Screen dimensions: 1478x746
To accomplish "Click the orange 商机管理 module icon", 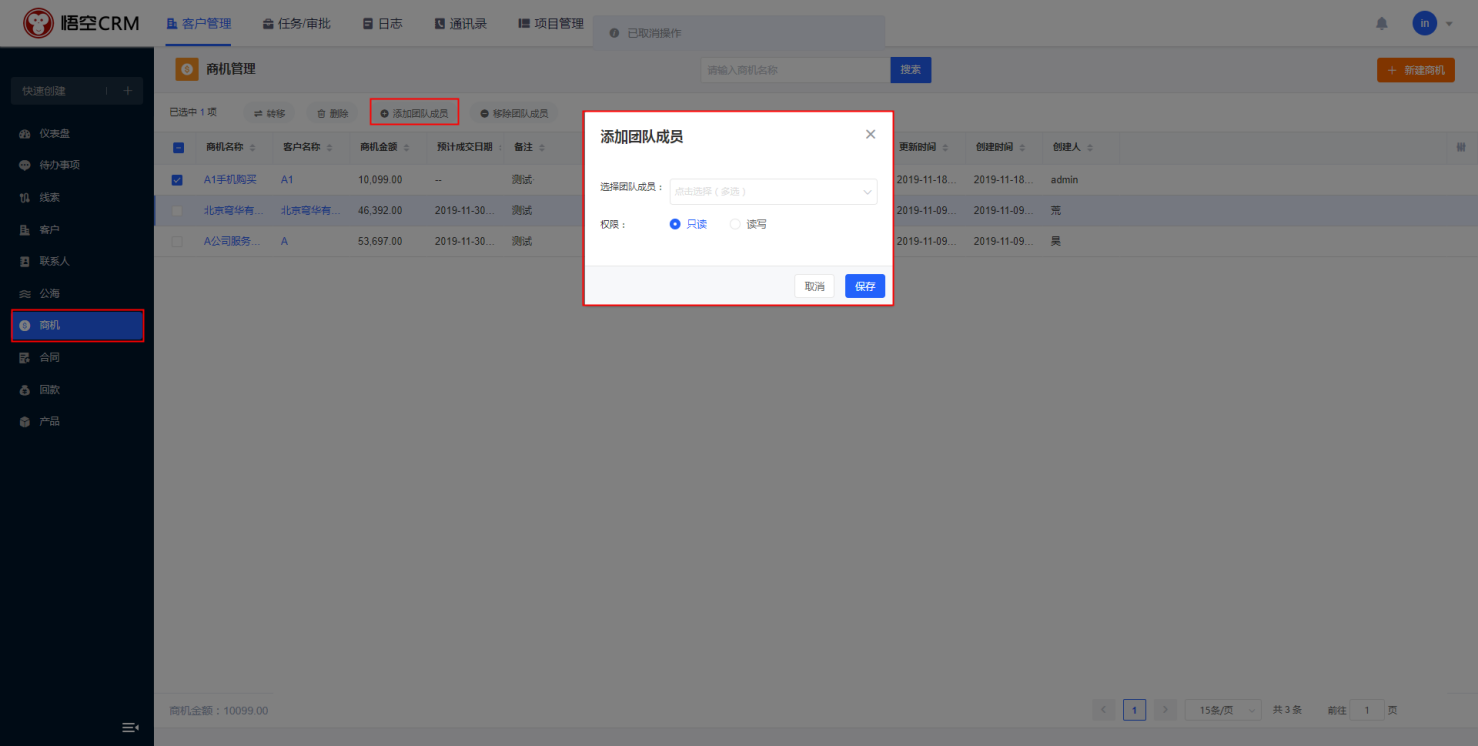I will pyautogui.click(x=187, y=69).
